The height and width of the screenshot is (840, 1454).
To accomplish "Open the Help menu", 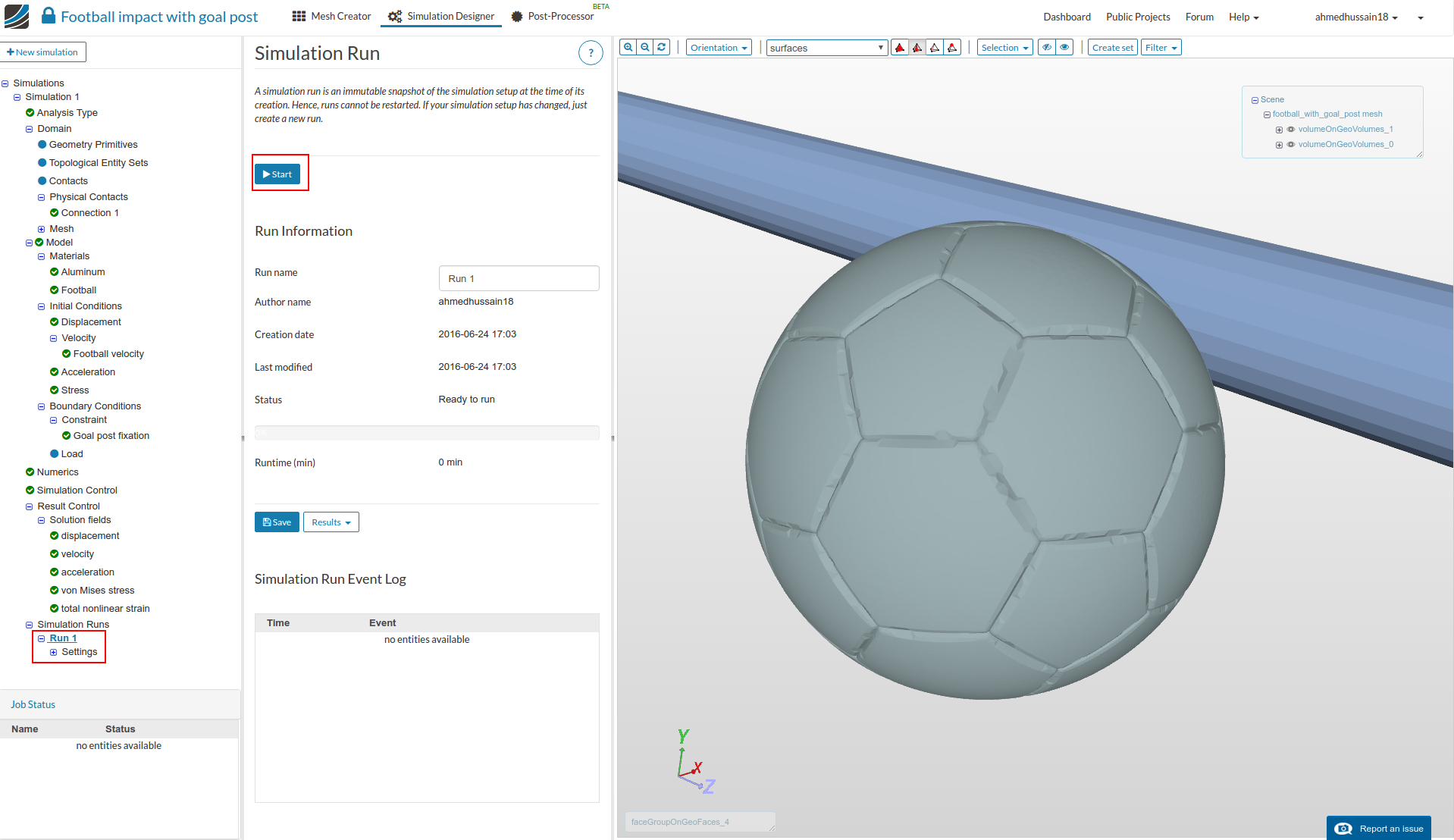I will pyautogui.click(x=1243, y=17).
